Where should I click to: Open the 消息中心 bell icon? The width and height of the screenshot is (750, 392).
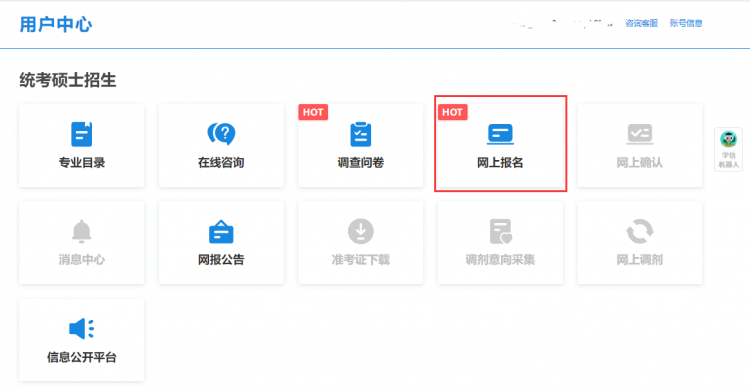81,231
